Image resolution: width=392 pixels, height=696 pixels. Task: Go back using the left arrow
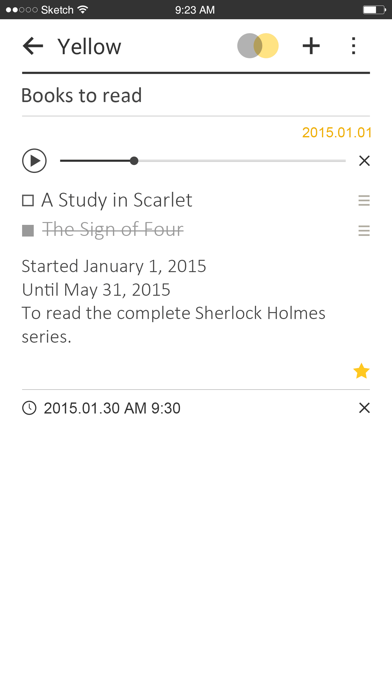33,46
